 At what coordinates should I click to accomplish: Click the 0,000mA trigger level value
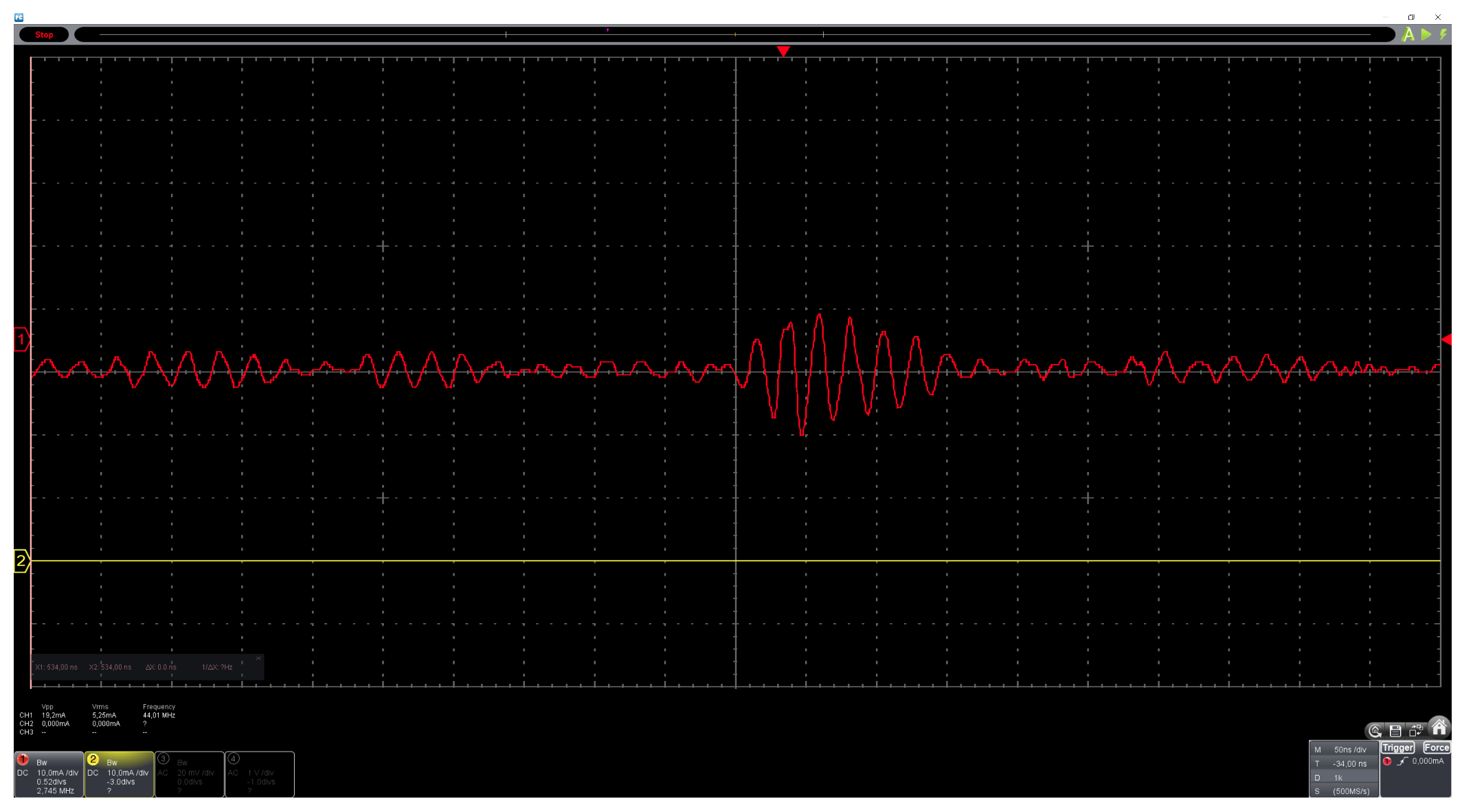point(1428,761)
